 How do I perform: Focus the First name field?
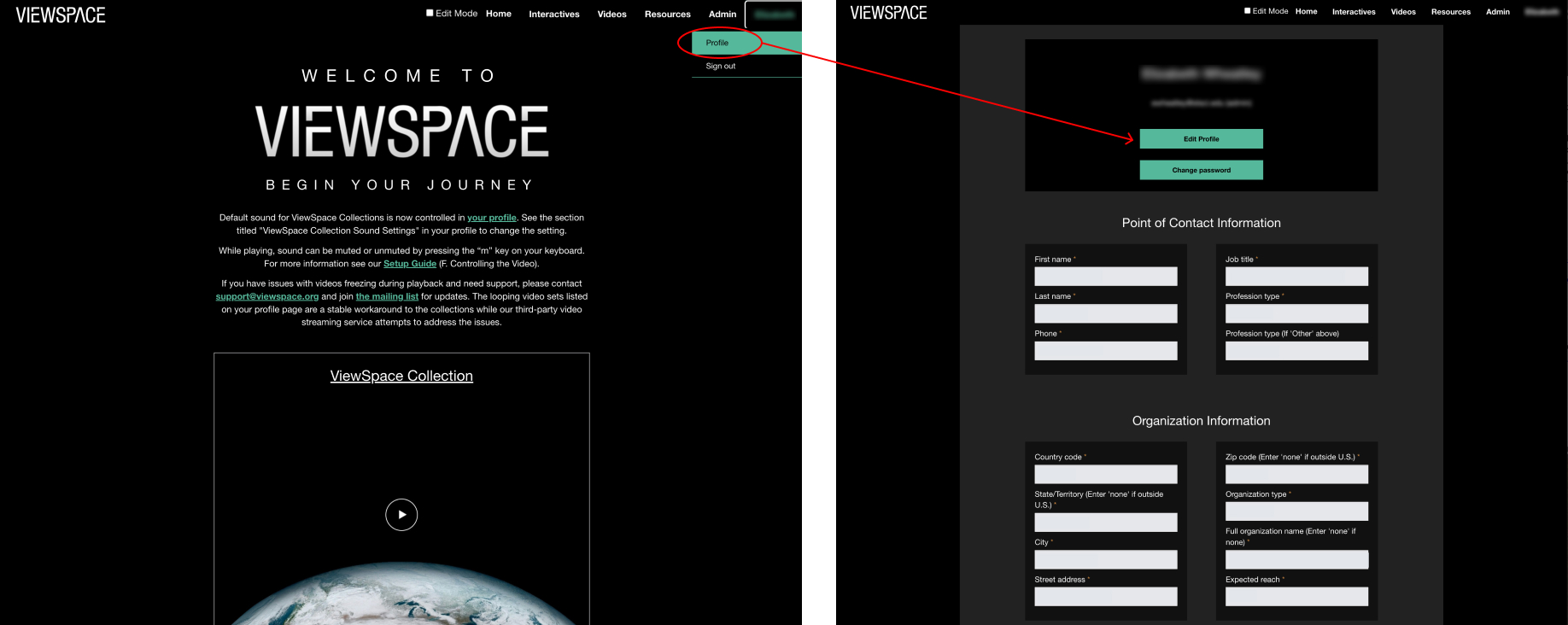(1106, 277)
